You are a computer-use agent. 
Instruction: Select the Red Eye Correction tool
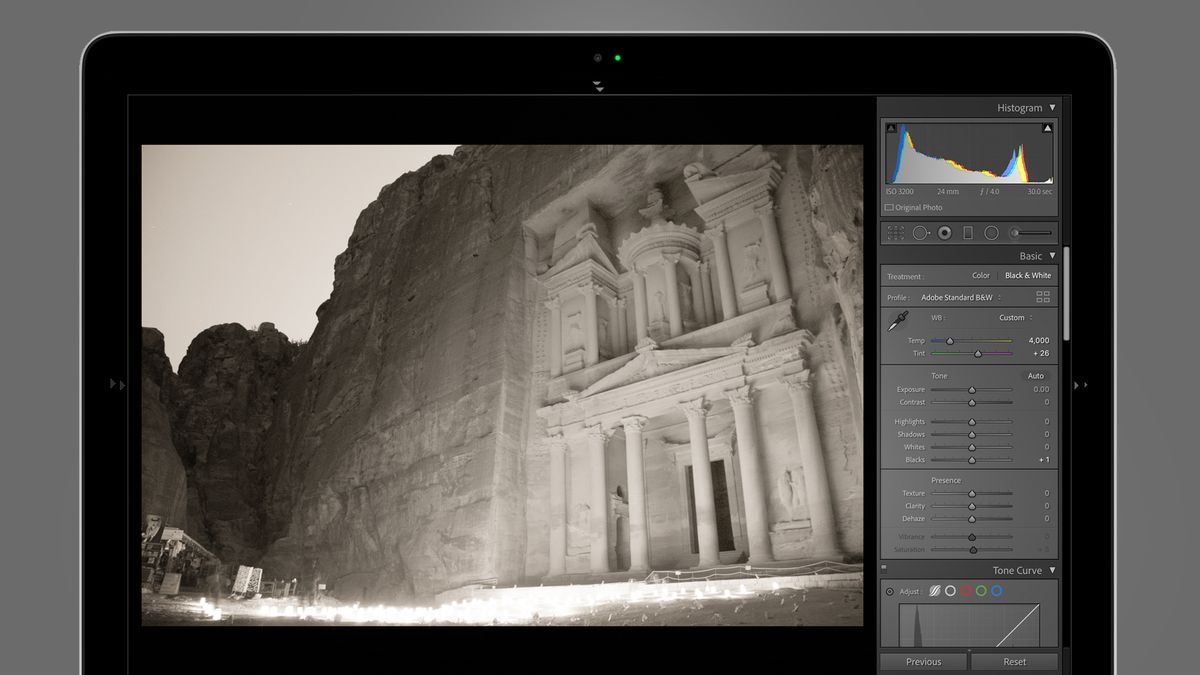click(945, 233)
